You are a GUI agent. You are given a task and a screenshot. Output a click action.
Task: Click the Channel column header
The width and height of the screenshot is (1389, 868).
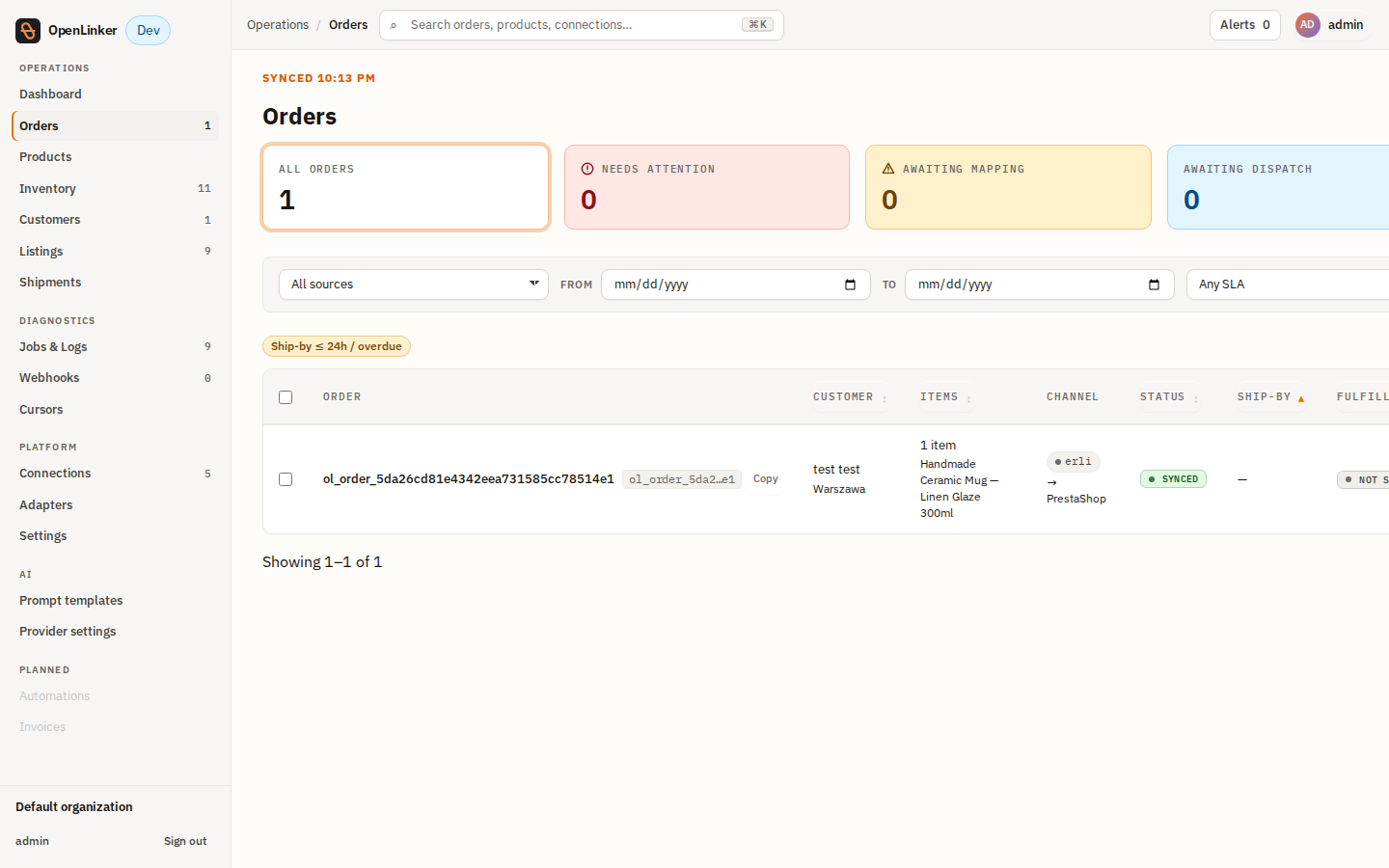click(1073, 397)
